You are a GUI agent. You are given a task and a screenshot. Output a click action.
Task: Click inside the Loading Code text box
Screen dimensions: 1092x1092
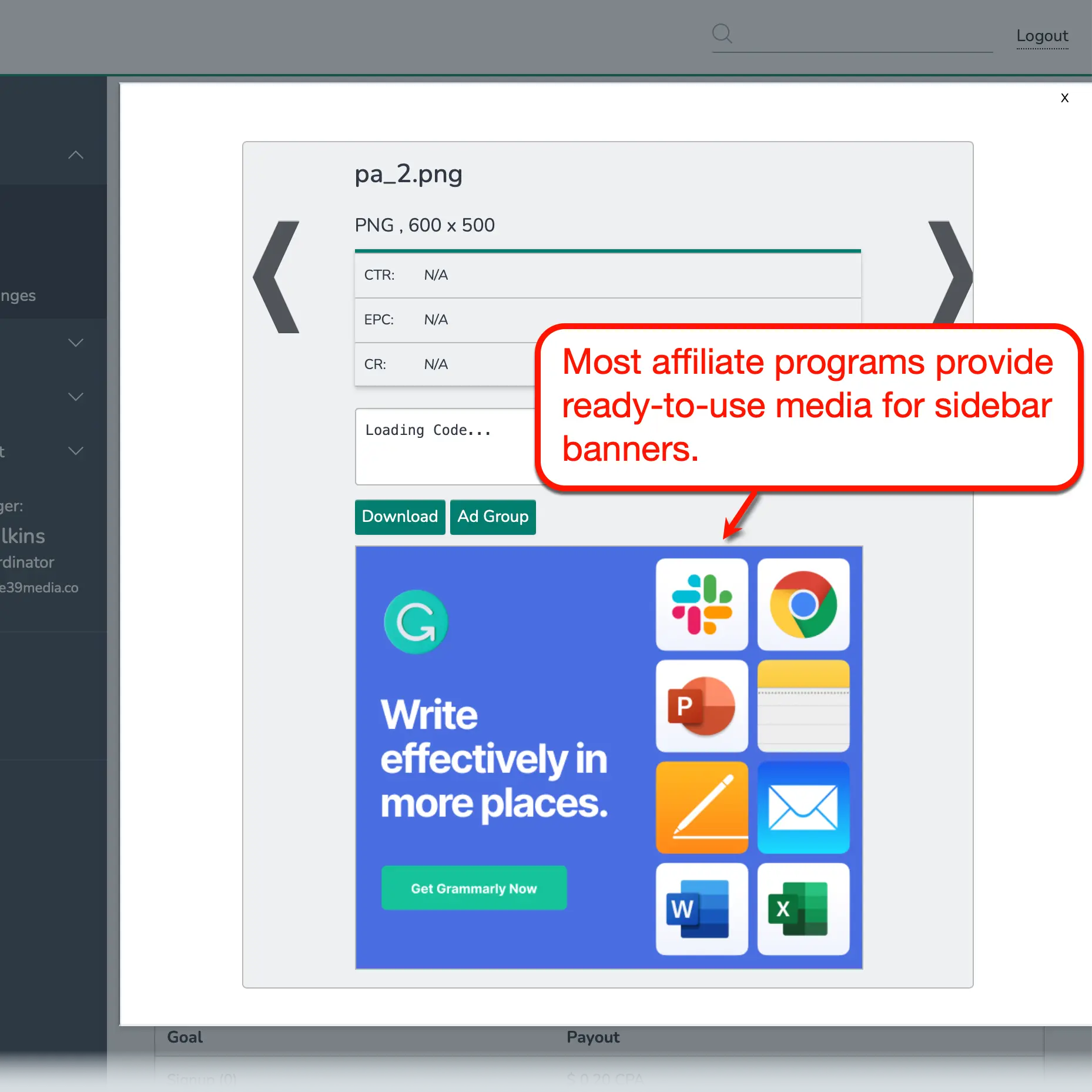447,447
